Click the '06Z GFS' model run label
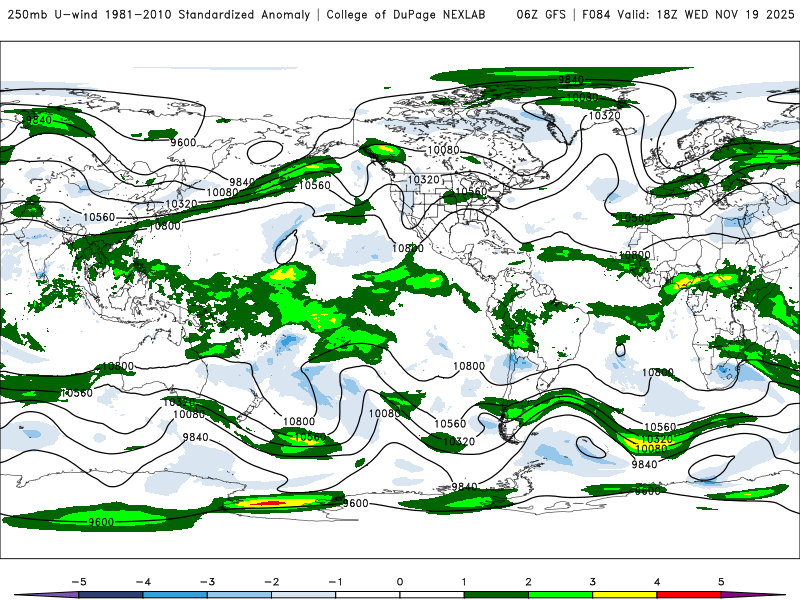Image resolution: width=800 pixels, height=600 pixels. (541, 15)
